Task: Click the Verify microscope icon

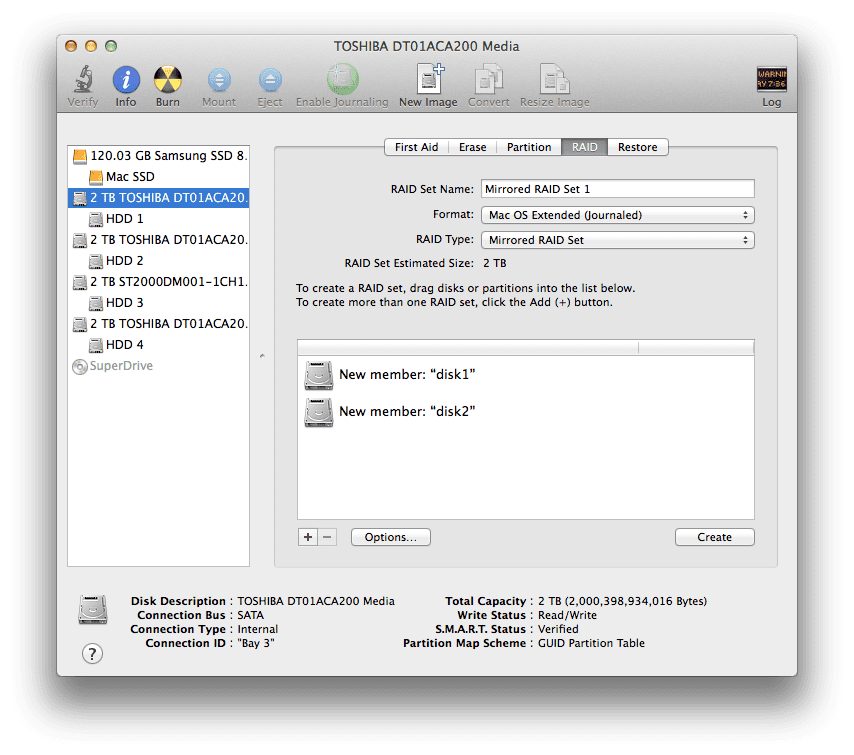Action: tap(83, 80)
